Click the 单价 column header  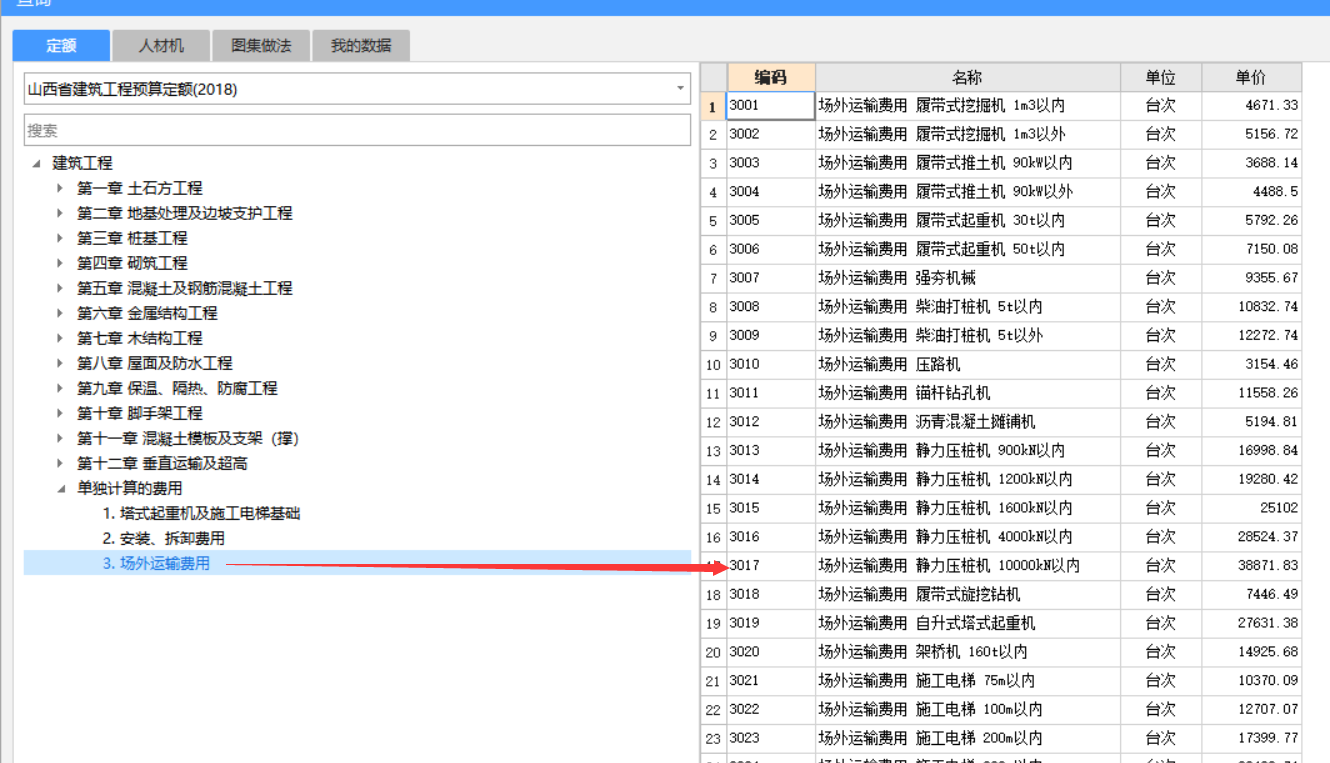click(1251, 77)
